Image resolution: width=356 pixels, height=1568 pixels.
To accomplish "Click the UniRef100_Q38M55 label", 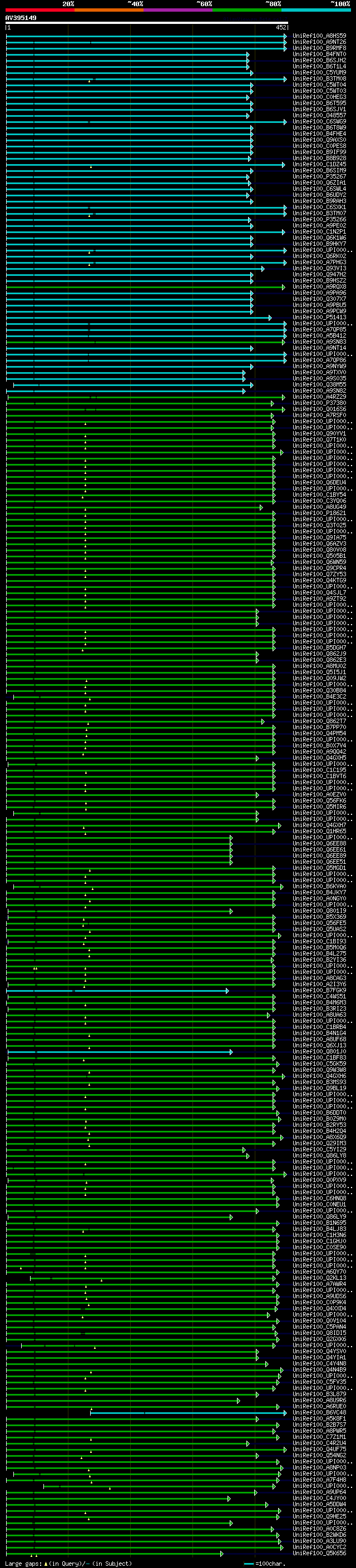I will coord(319,385).
